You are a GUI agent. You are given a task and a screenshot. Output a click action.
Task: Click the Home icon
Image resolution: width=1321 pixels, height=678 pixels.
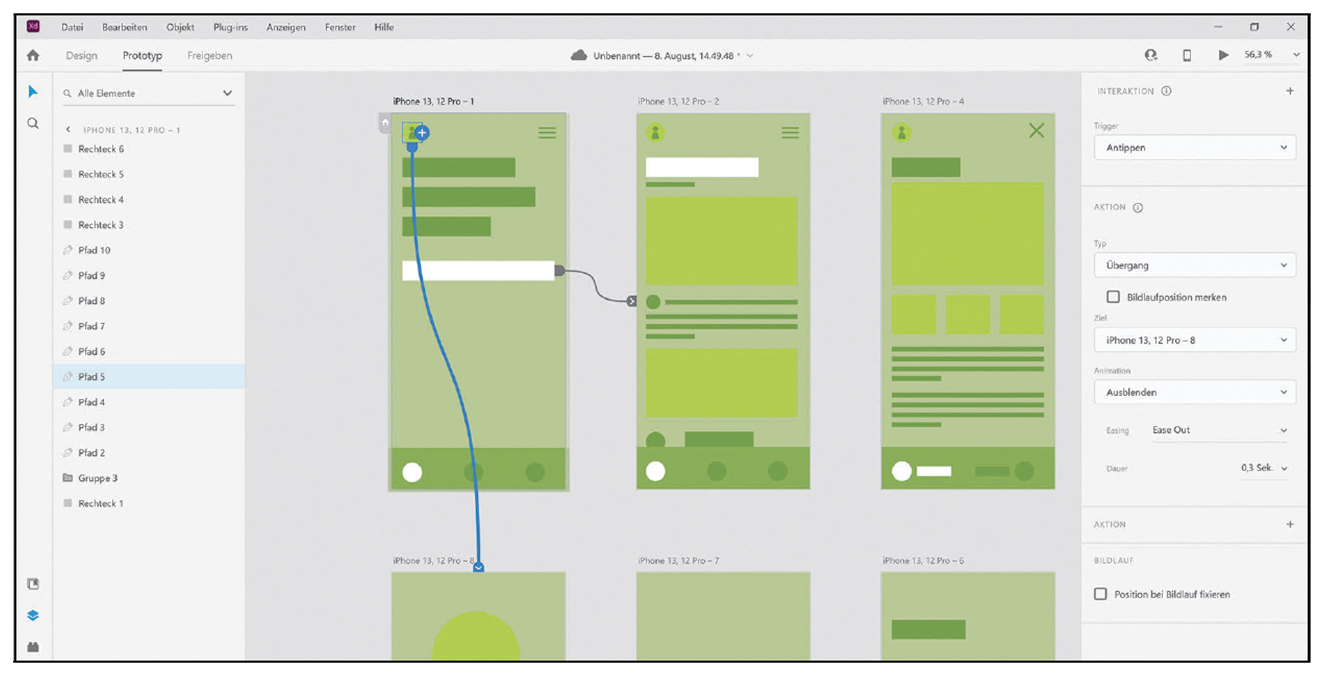pyautogui.click(x=33, y=56)
